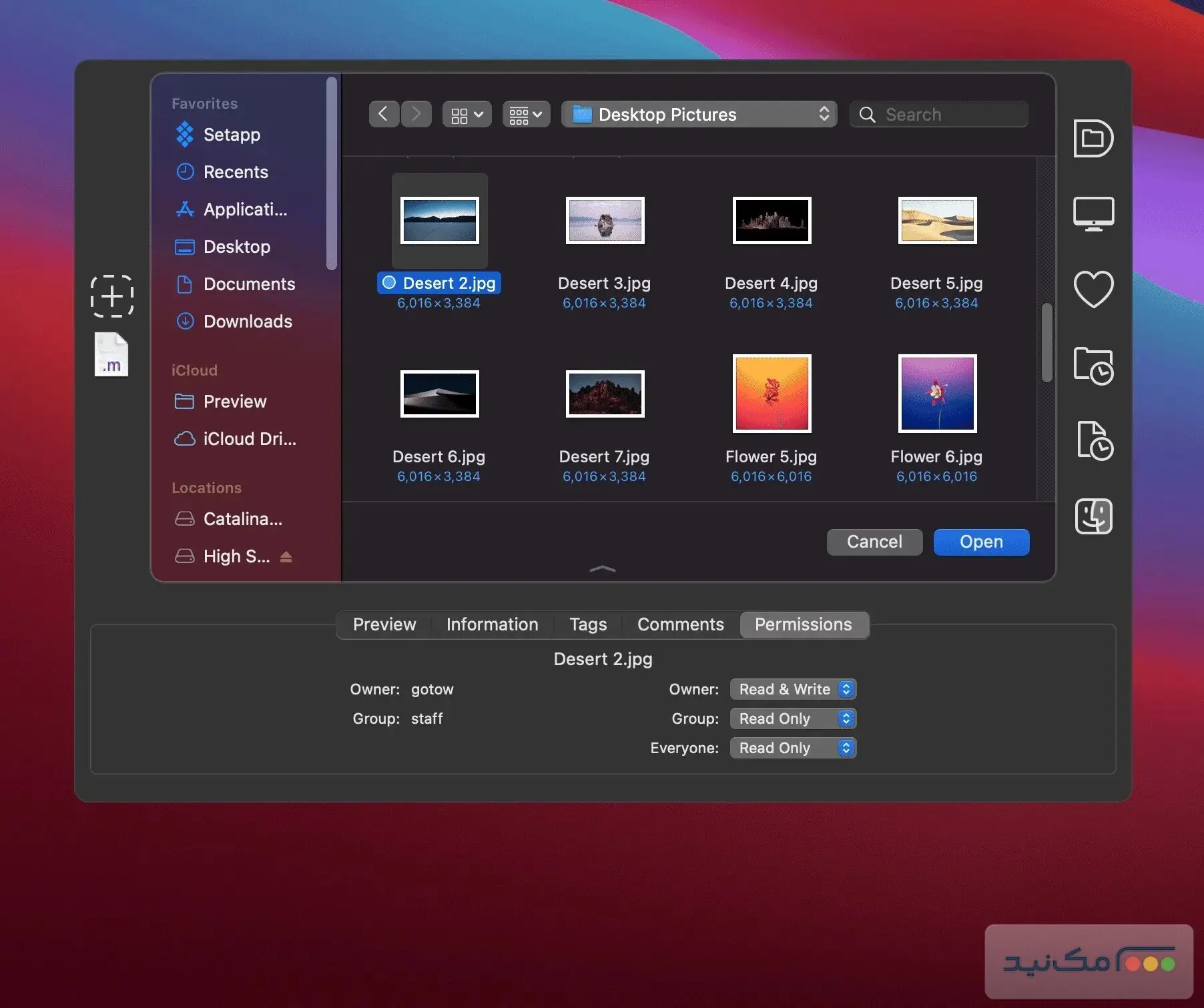Switch to the Comments tab

pyautogui.click(x=680, y=624)
